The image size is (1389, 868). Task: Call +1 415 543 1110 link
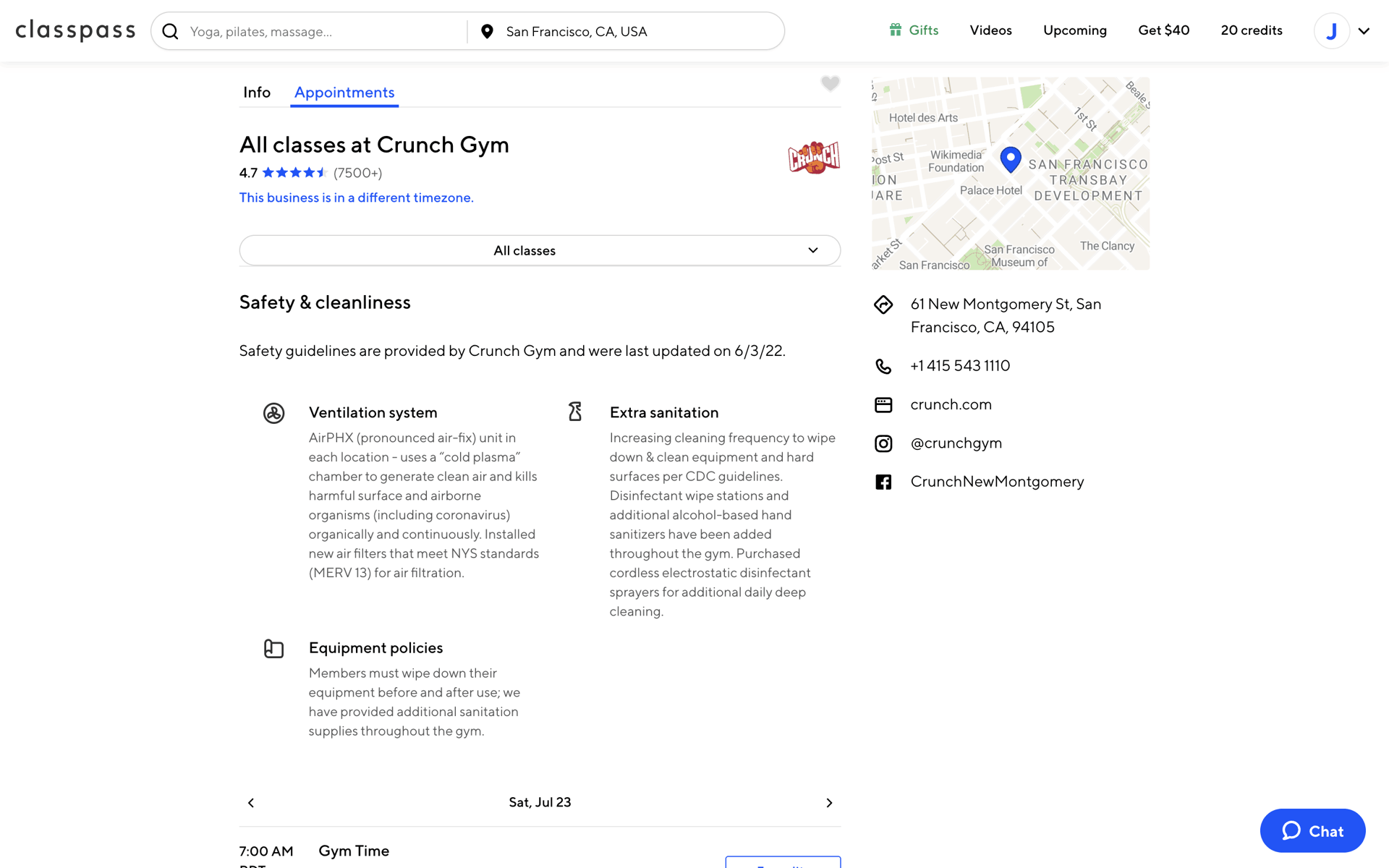[960, 366]
